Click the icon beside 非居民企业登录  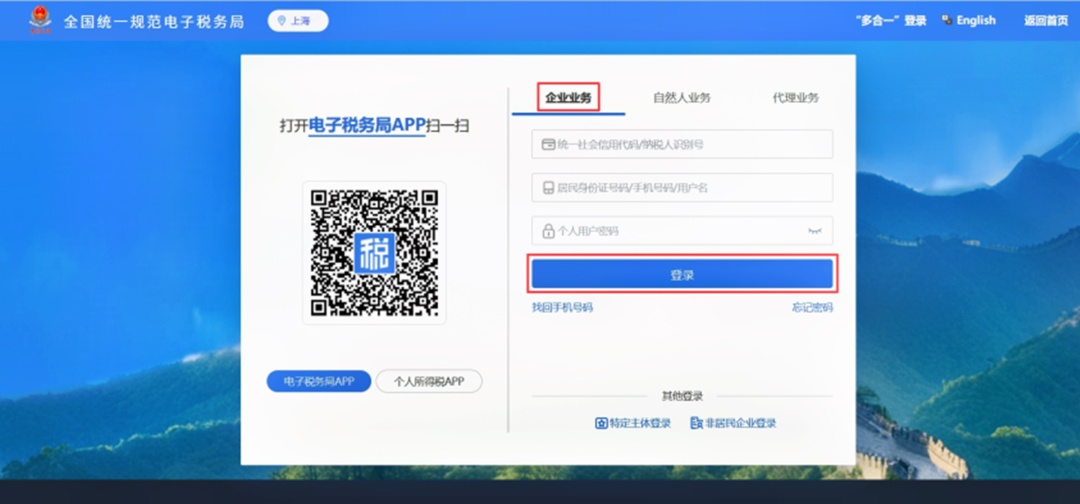tap(696, 423)
